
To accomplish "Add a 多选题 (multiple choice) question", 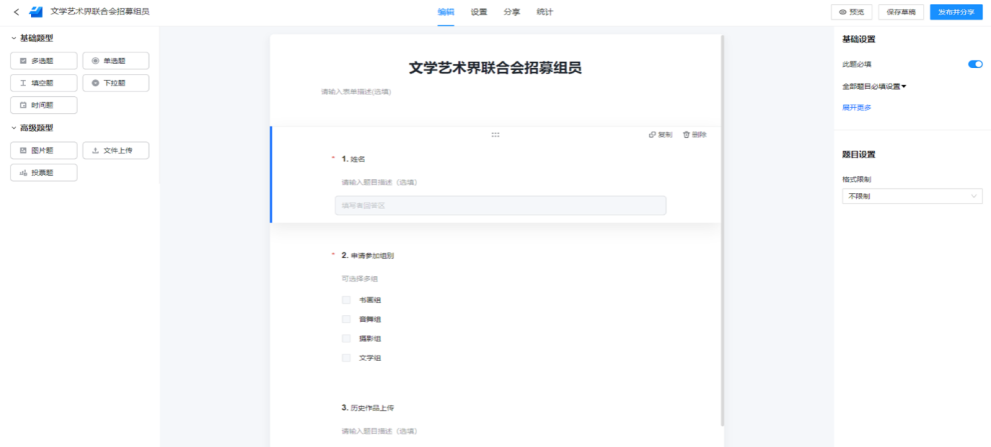I will [x=43, y=61].
